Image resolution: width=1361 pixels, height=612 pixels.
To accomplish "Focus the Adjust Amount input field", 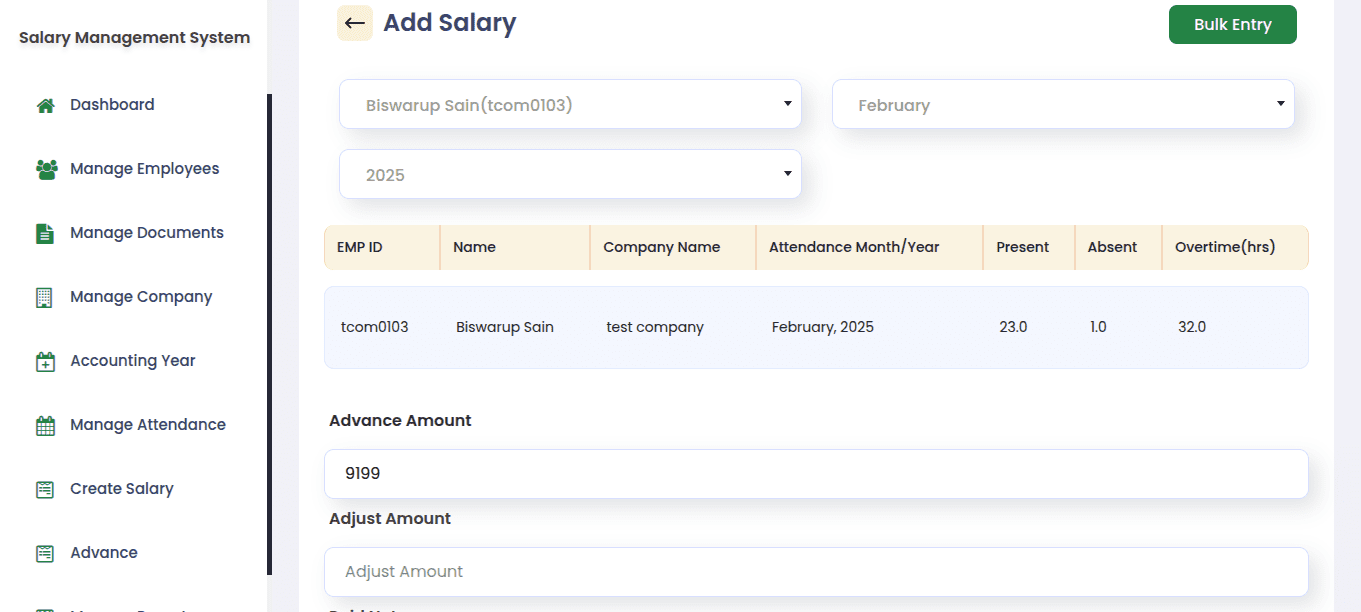I will [816, 572].
